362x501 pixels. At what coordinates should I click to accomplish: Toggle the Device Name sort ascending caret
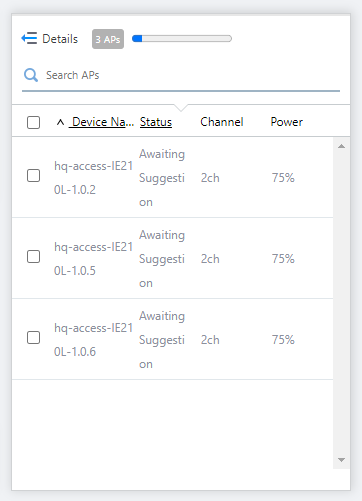pyautogui.click(x=60, y=122)
